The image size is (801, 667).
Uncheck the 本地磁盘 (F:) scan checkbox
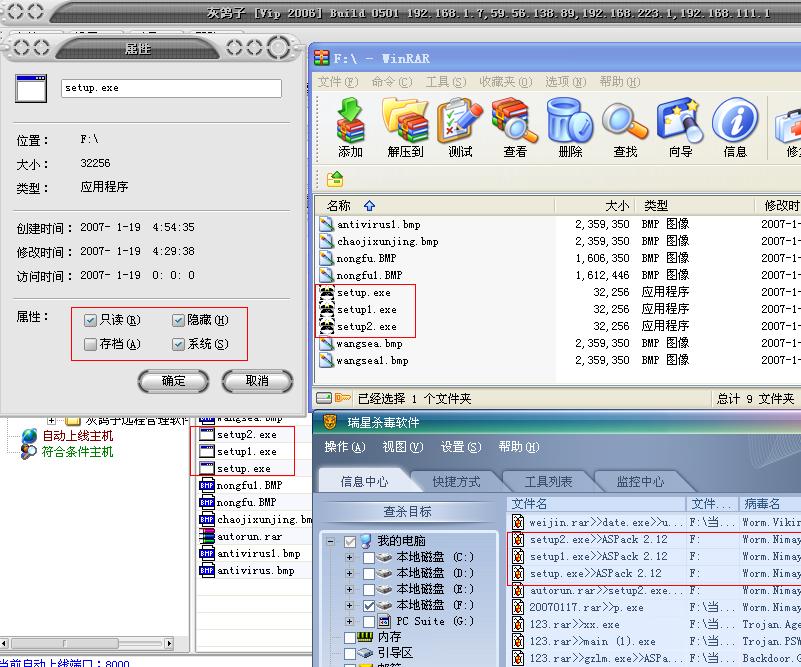click(369, 606)
